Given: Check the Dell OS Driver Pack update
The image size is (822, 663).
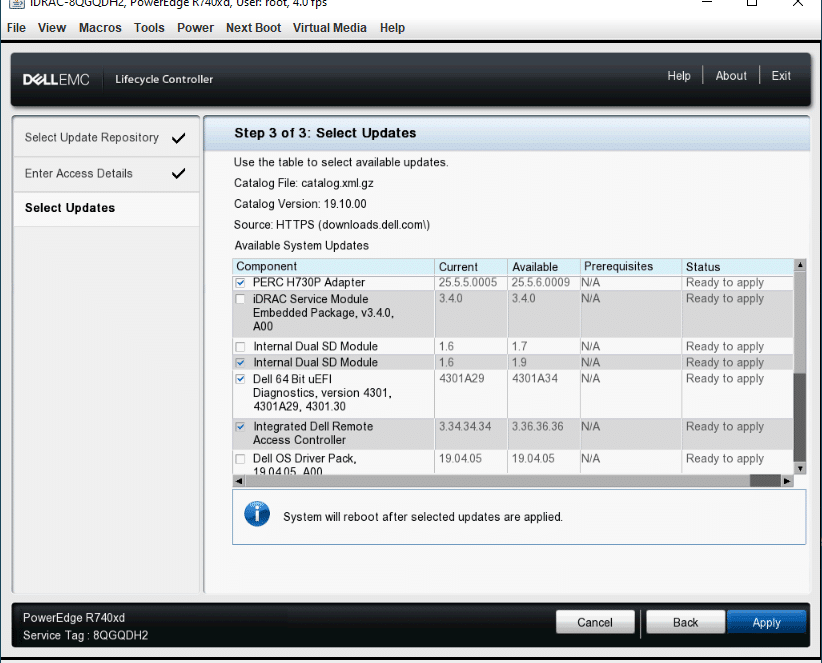Looking at the screenshot, I should 241,459.
